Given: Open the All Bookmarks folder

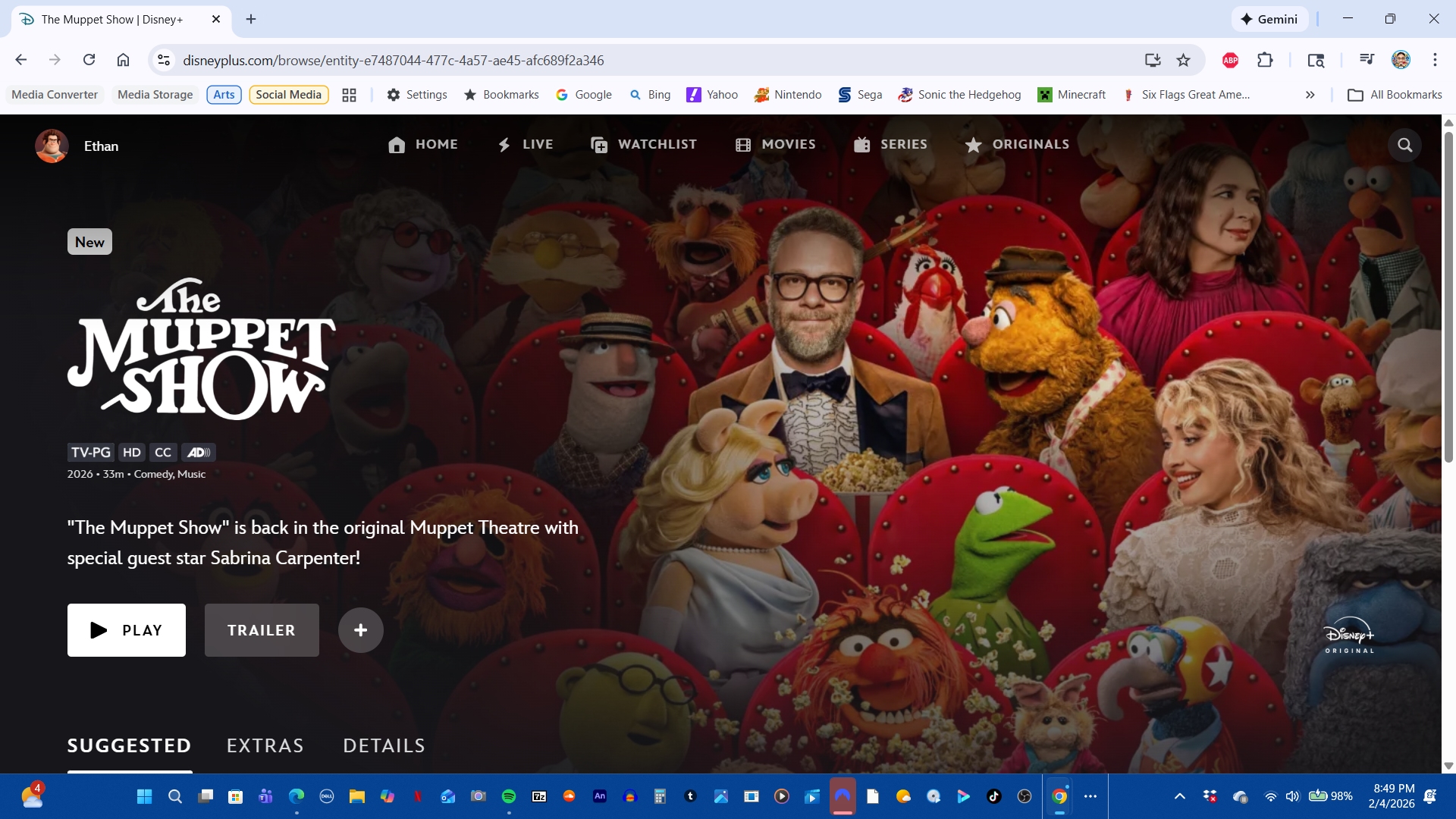Looking at the screenshot, I should pos(1395,95).
